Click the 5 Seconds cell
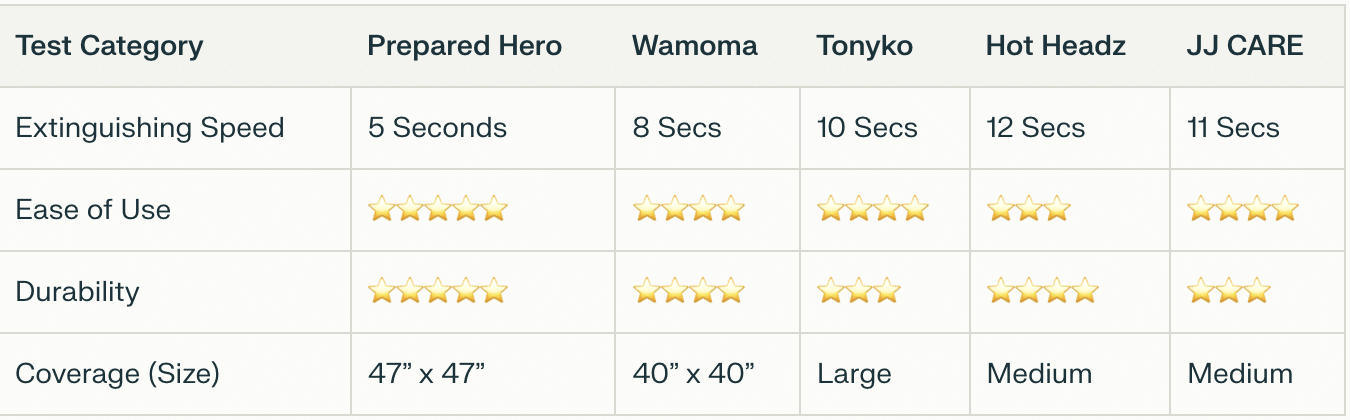Screen dimensions: 1350x420 pos(438,128)
